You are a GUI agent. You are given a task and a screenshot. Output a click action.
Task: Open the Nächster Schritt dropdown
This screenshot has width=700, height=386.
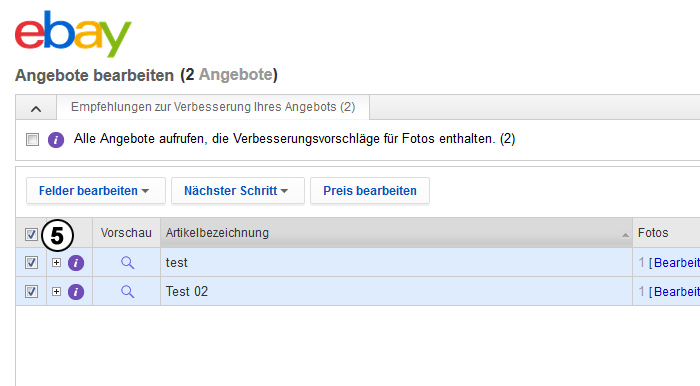(x=238, y=191)
